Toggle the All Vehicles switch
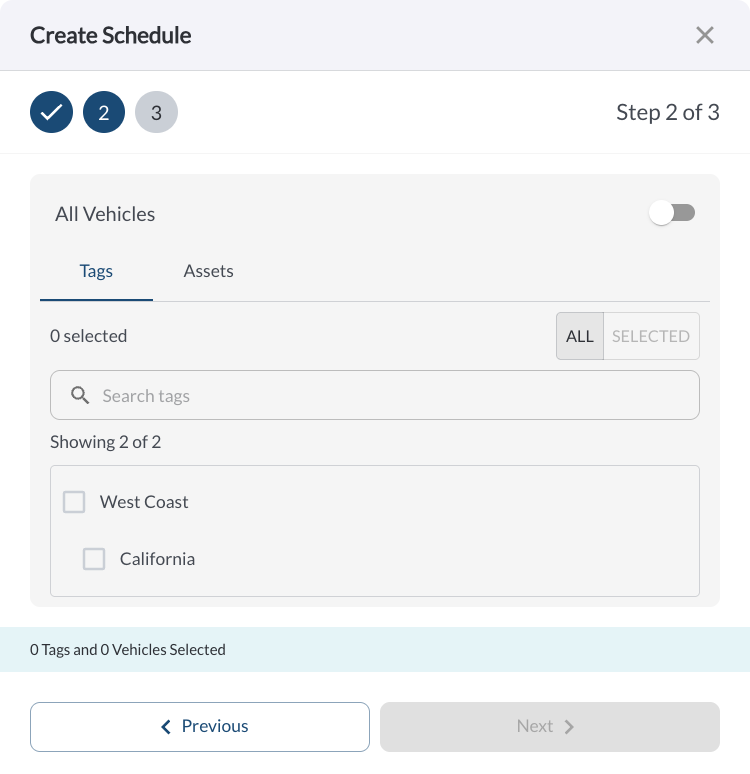Screen dimensions: 750x774 click(x=672, y=213)
